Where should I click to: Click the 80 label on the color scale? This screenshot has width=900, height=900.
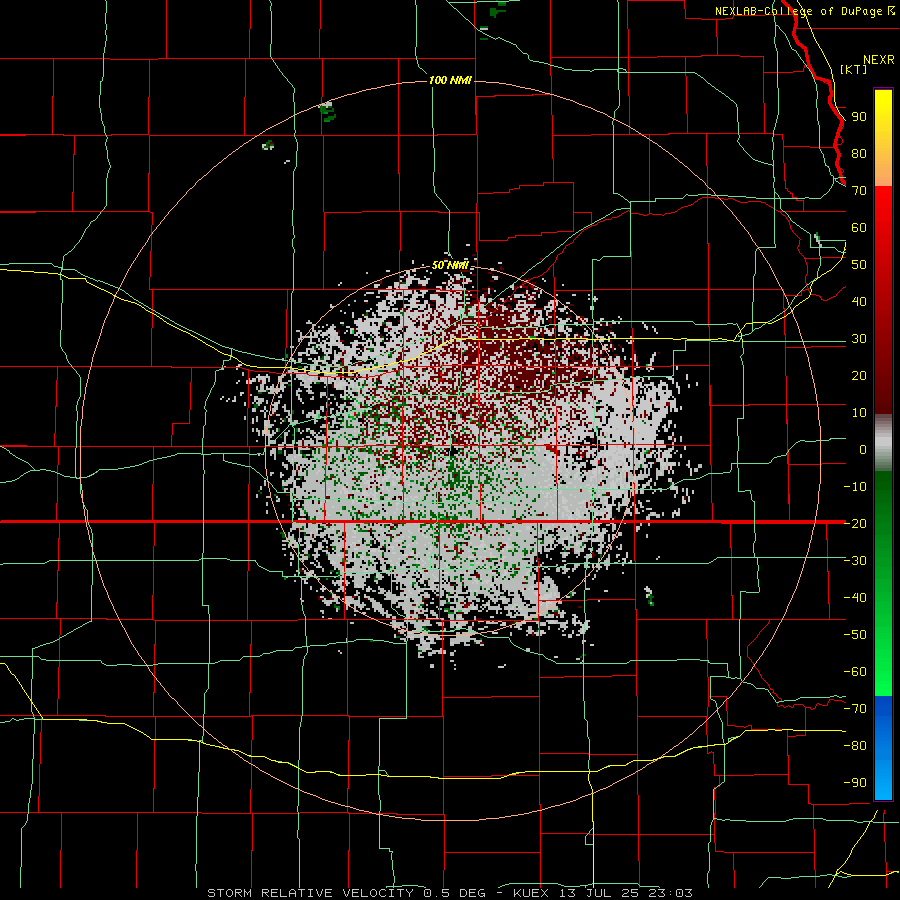859,154
